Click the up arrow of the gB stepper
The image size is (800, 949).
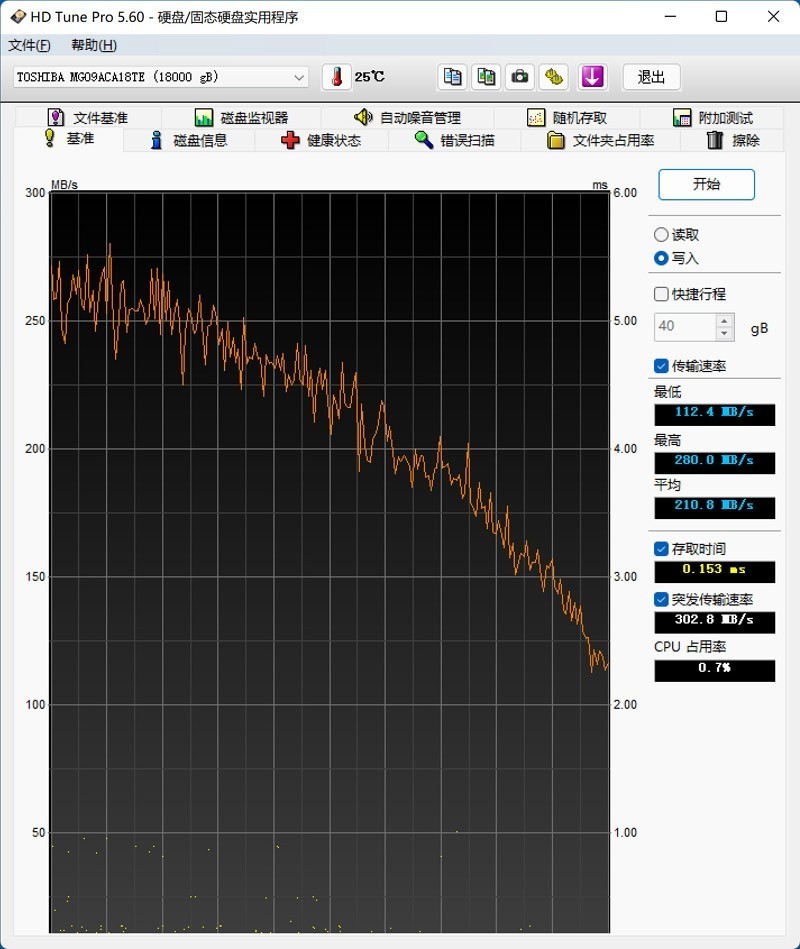(724, 320)
